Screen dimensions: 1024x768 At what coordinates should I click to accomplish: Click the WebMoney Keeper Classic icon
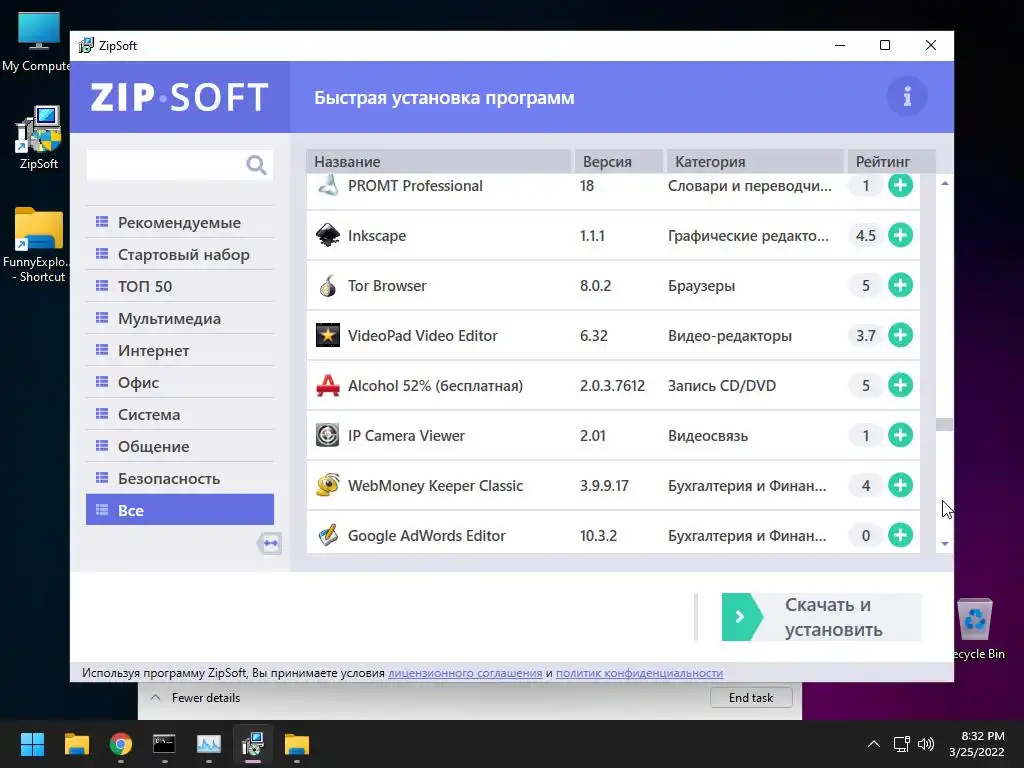click(327, 485)
